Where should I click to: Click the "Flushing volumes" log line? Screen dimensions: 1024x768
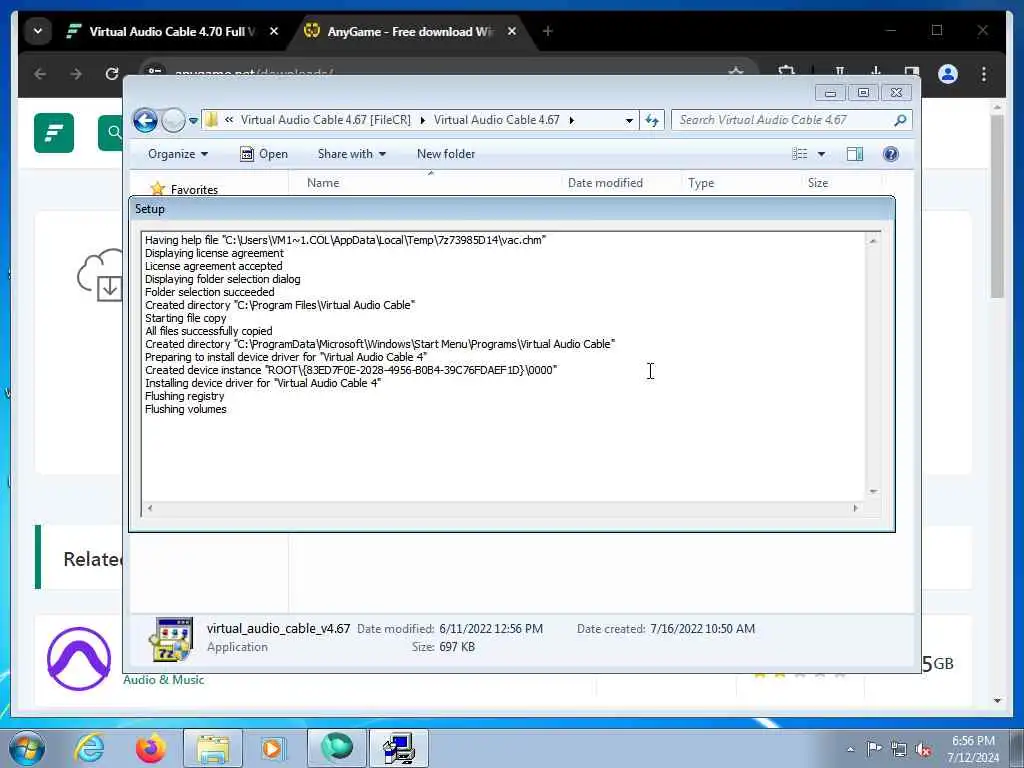click(x=185, y=409)
